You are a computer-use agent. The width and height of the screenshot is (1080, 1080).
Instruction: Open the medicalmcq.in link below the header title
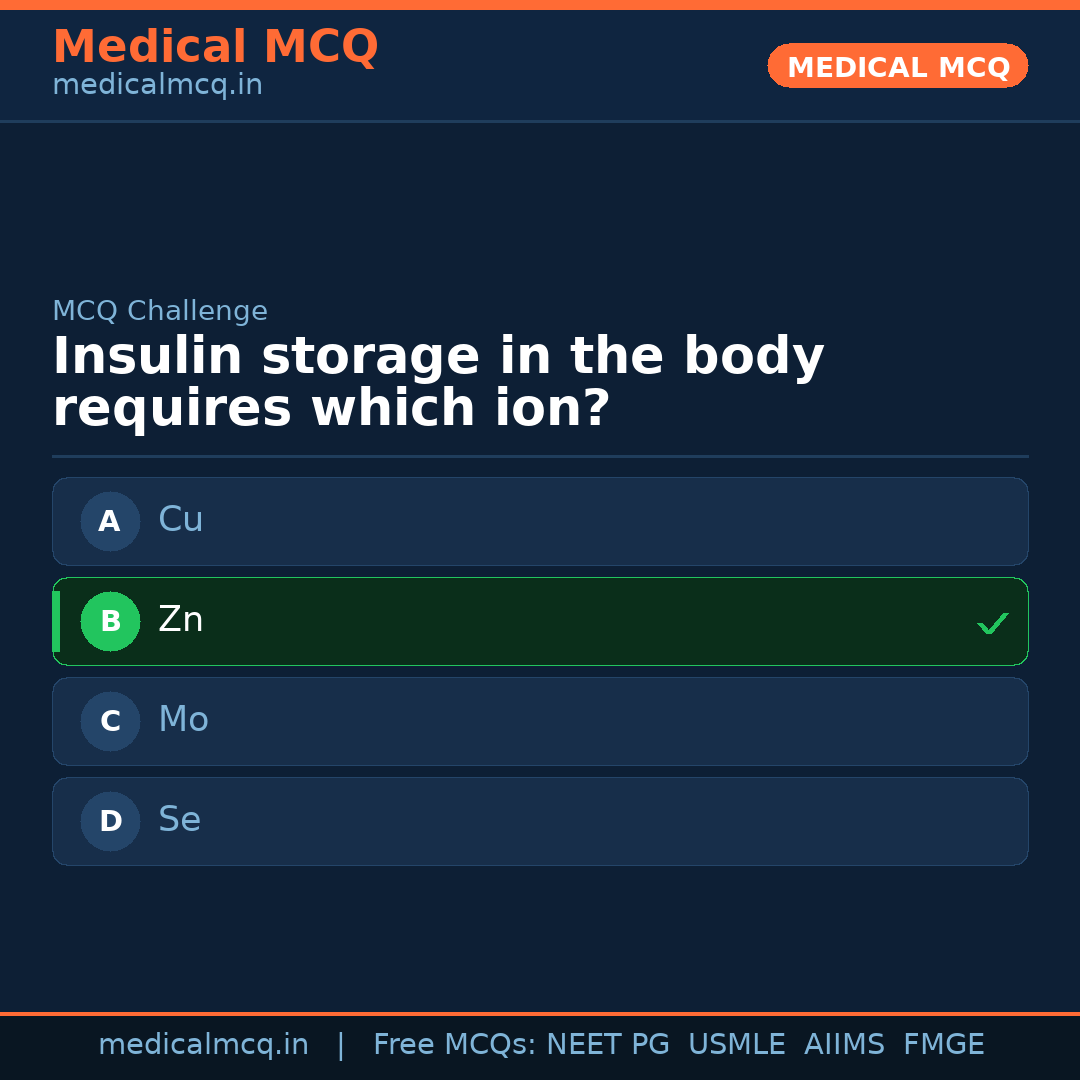157,86
